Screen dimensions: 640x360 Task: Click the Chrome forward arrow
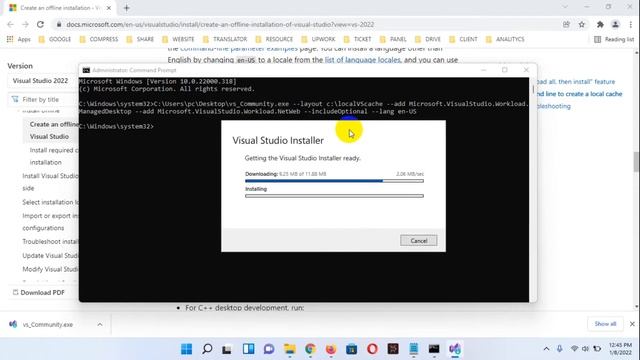point(25,24)
